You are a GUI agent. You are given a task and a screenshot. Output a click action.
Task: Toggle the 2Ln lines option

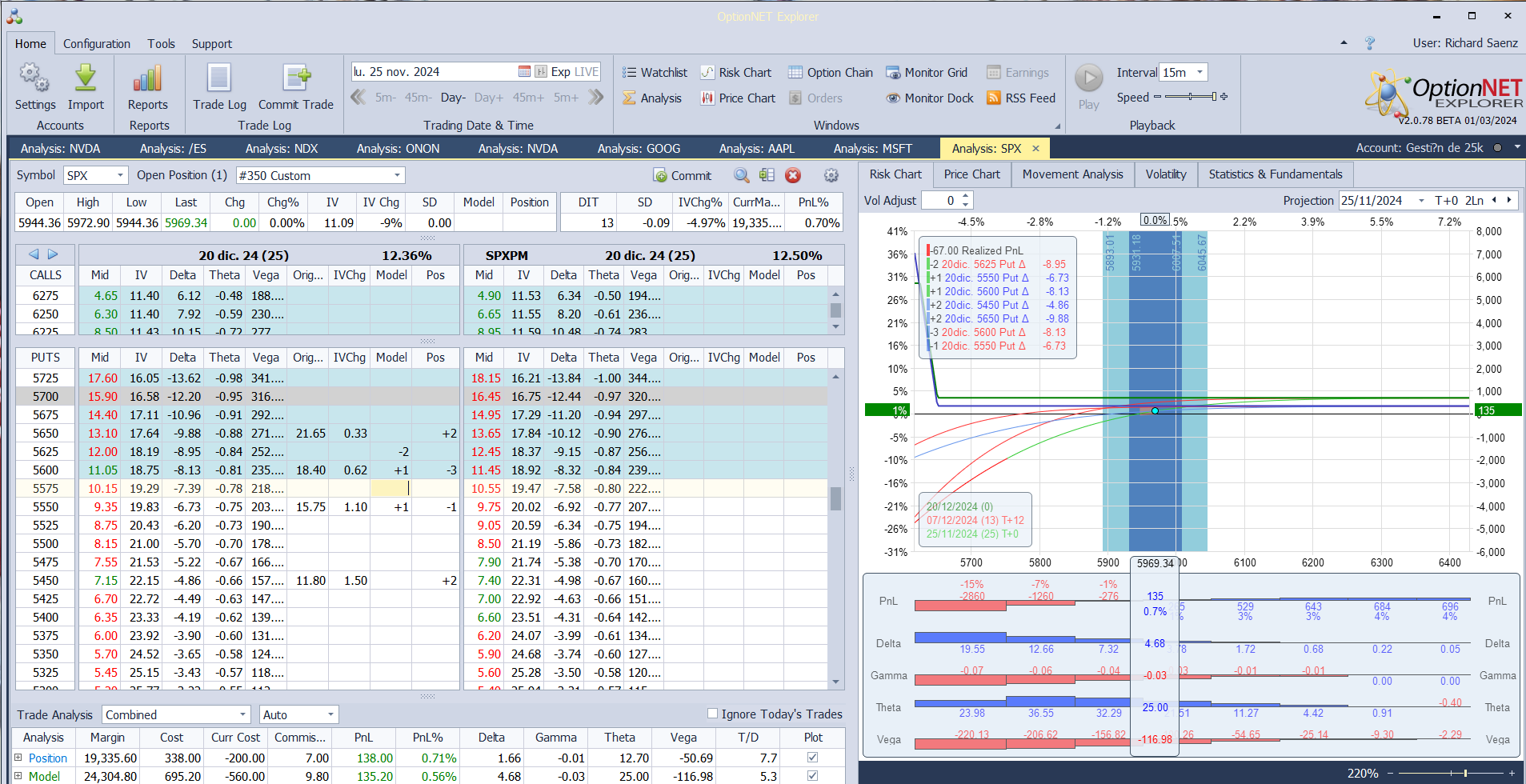pos(1474,201)
